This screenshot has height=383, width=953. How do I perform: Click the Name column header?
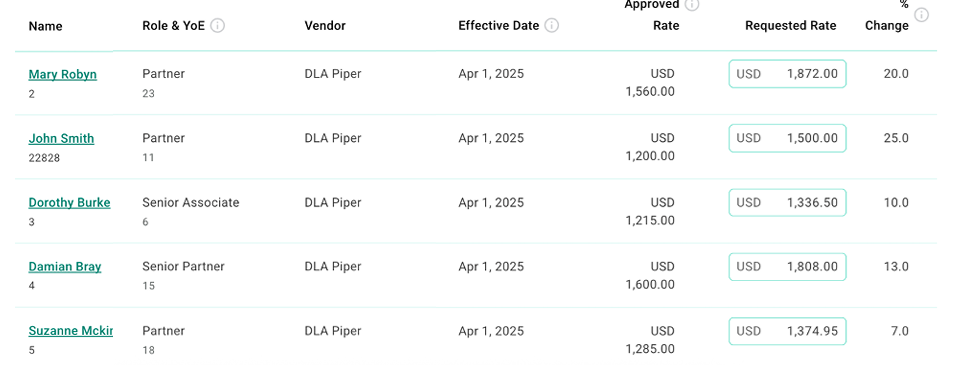pos(46,26)
